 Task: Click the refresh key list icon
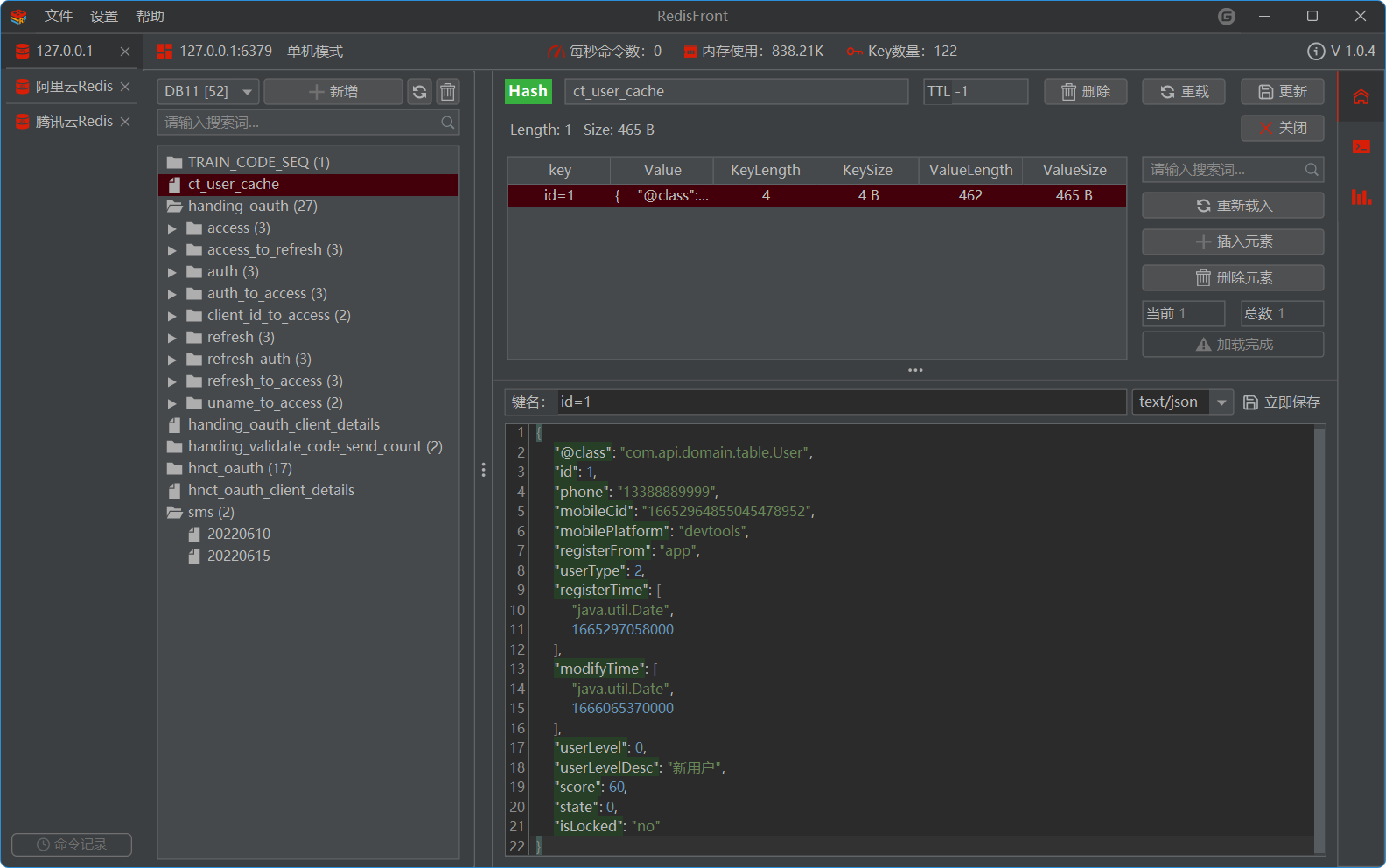point(420,92)
